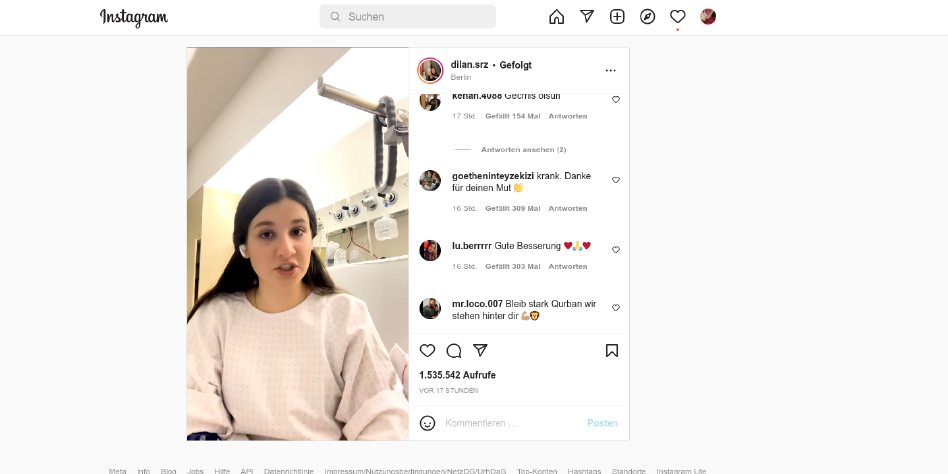Click 'Antworten' under lu.berrrr's comment
948x474 pixels.
[568, 266]
